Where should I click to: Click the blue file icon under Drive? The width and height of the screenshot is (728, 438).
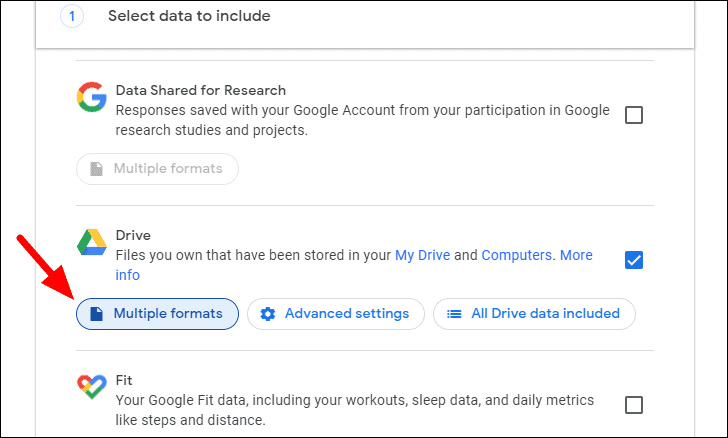point(96,314)
